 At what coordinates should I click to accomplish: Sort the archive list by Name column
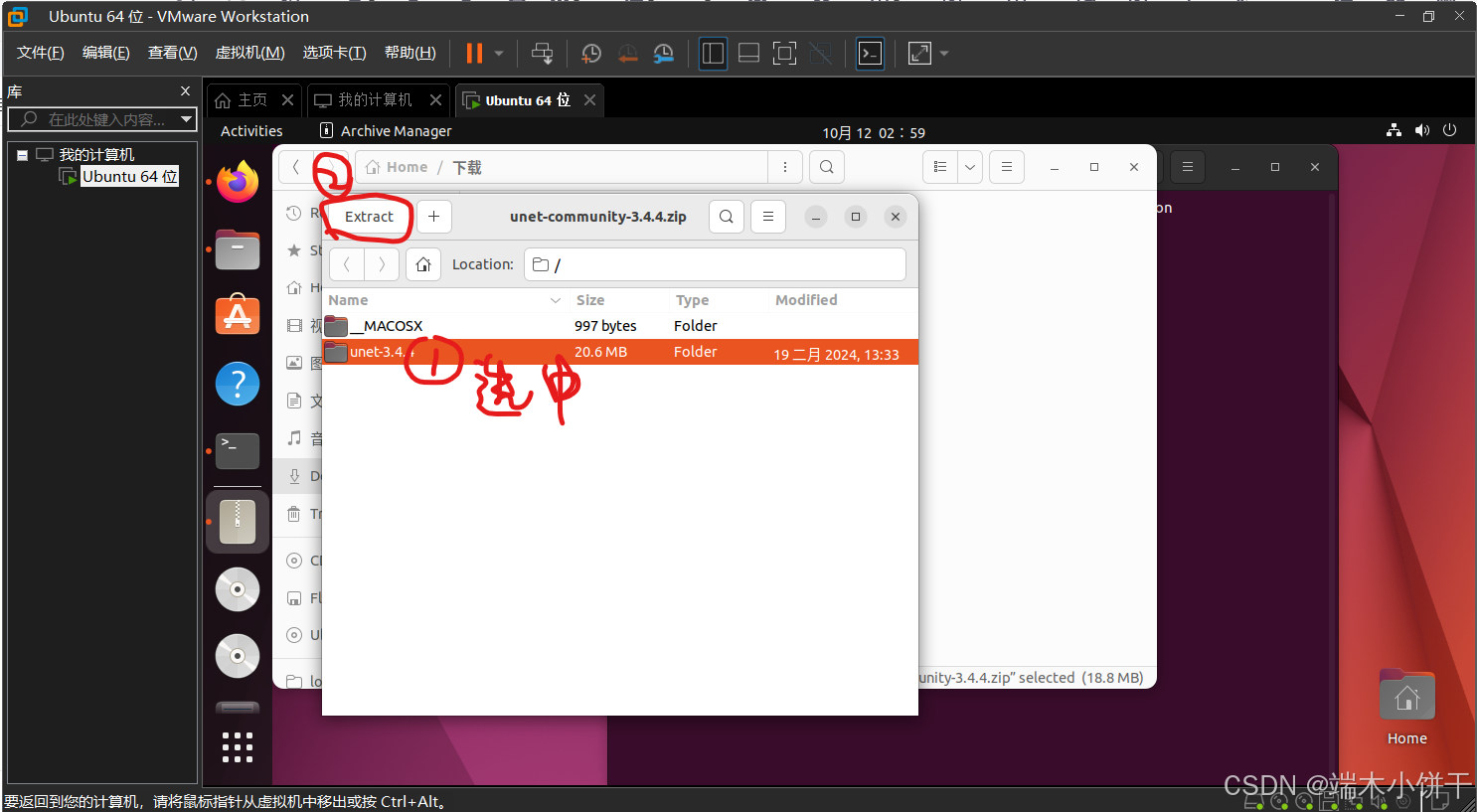point(348,300)
